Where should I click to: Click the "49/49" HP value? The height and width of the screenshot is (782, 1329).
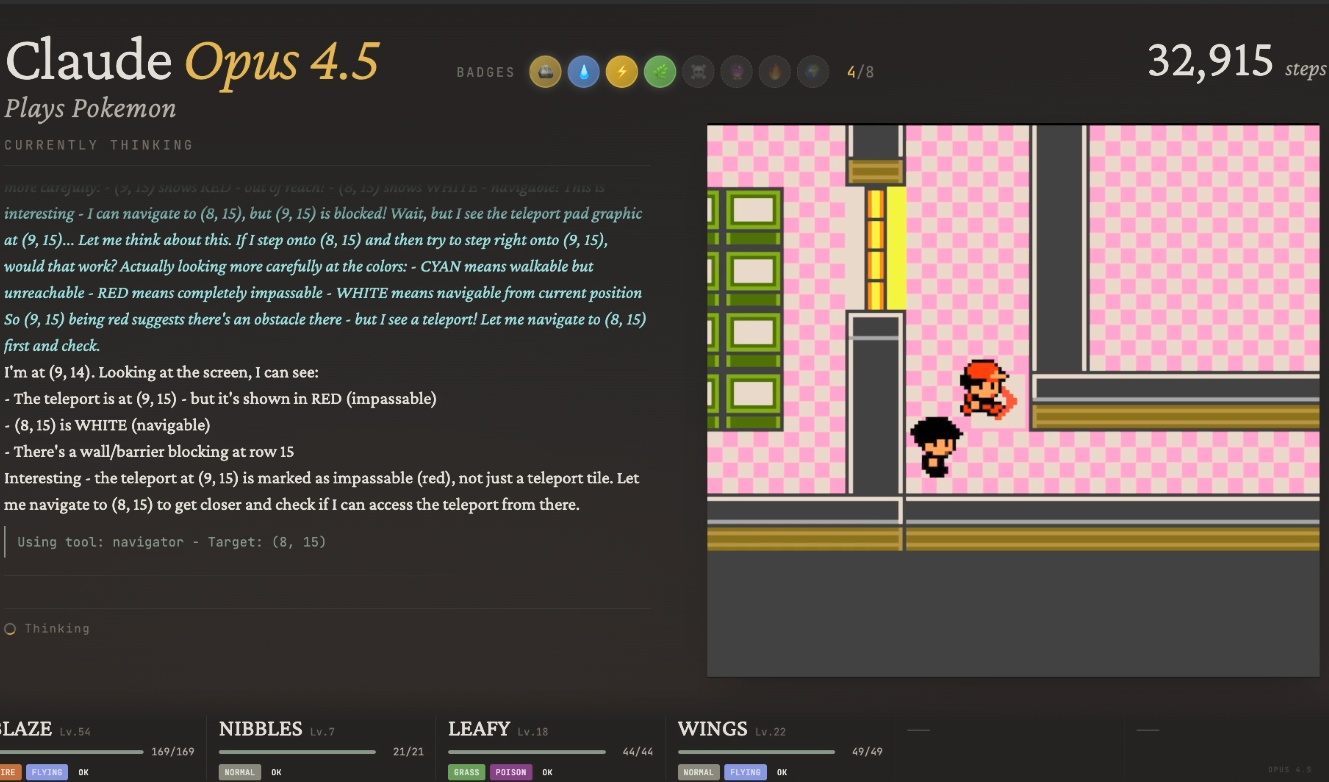point(867,752)
